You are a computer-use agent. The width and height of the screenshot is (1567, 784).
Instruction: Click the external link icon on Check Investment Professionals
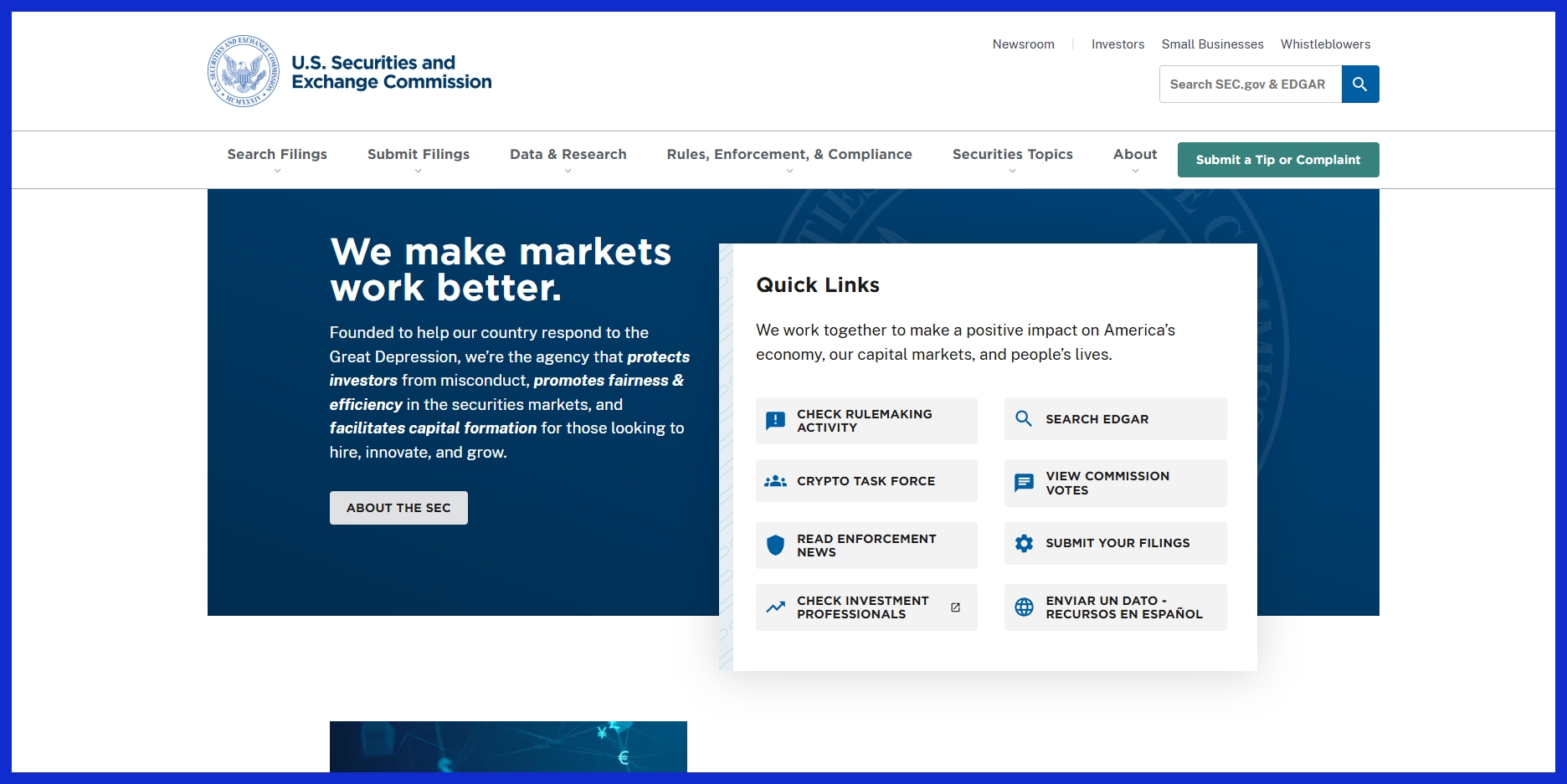point(955,607)
